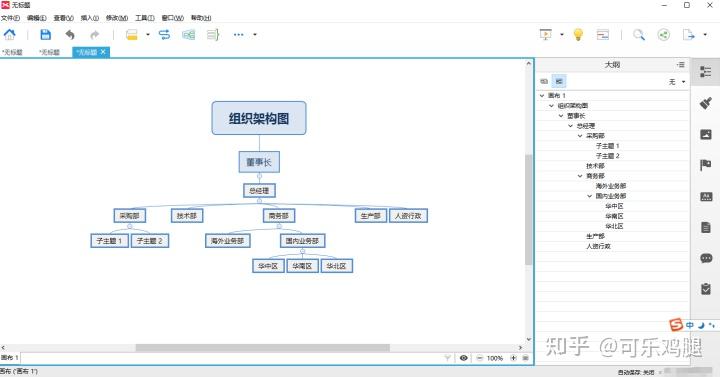Click the filter funnel icon in status bar
The image size is (720, 377).
pos(448,358)
